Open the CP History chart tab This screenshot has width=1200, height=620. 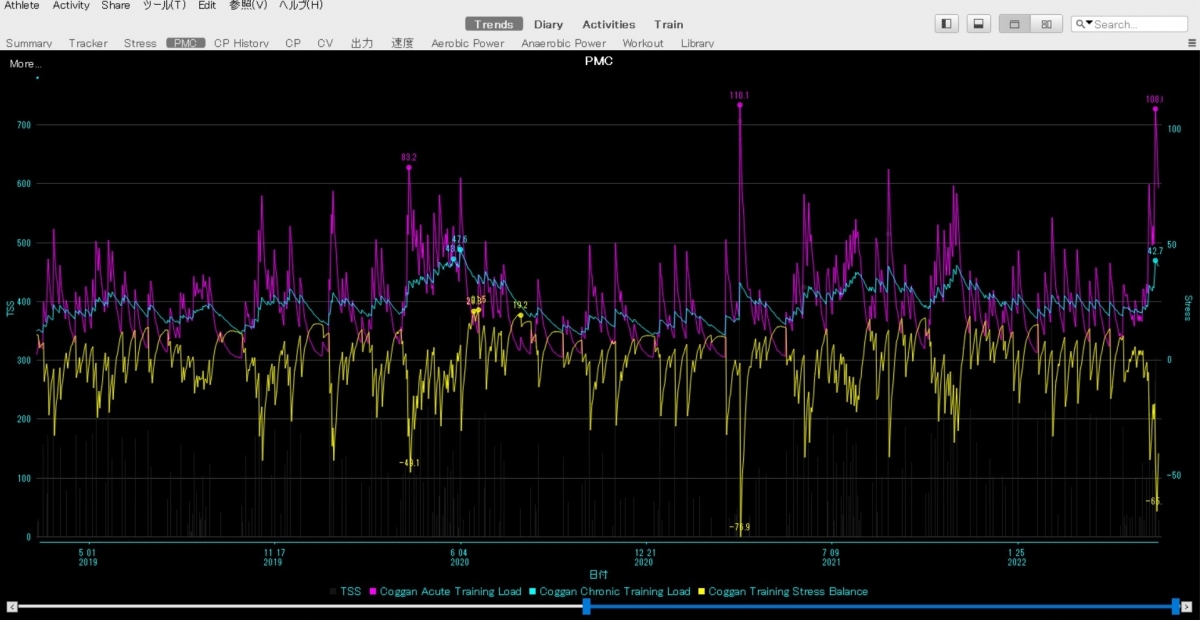[x=241, y=43]
